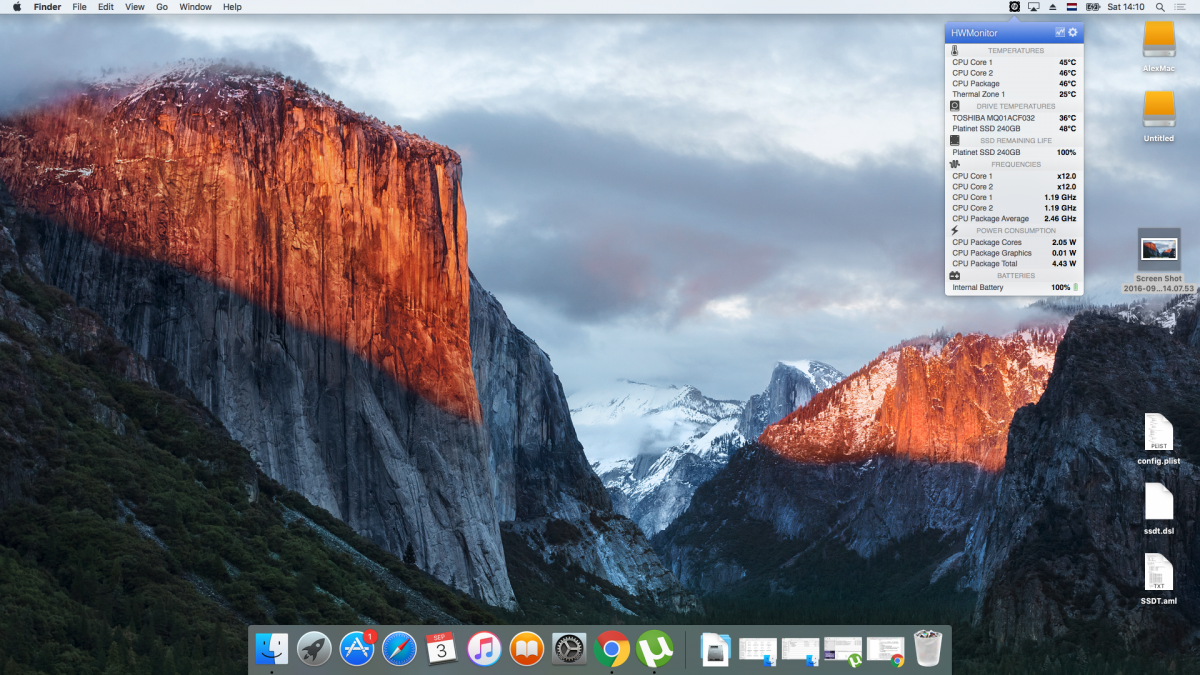Click the Sat 14:10 clock

coord(1125,7)
